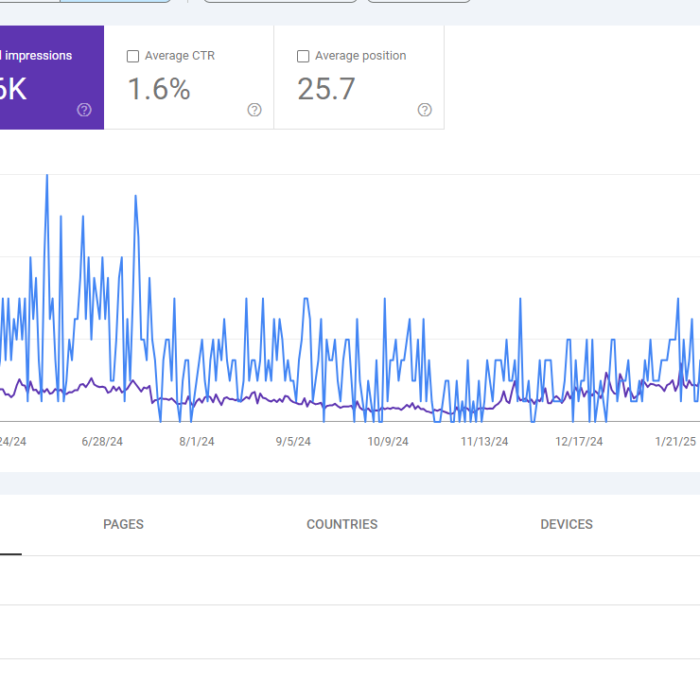Click the 25.7 Average position value
Viewport: 700px width, 700px height.
(x=326, y=89)
